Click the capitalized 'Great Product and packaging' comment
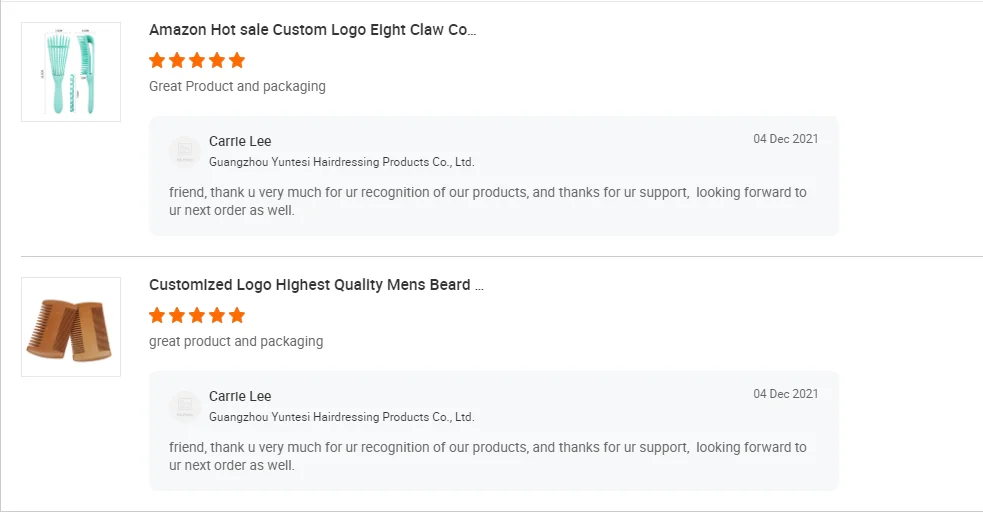The image size is (983, 512). (x=237, y=86)
